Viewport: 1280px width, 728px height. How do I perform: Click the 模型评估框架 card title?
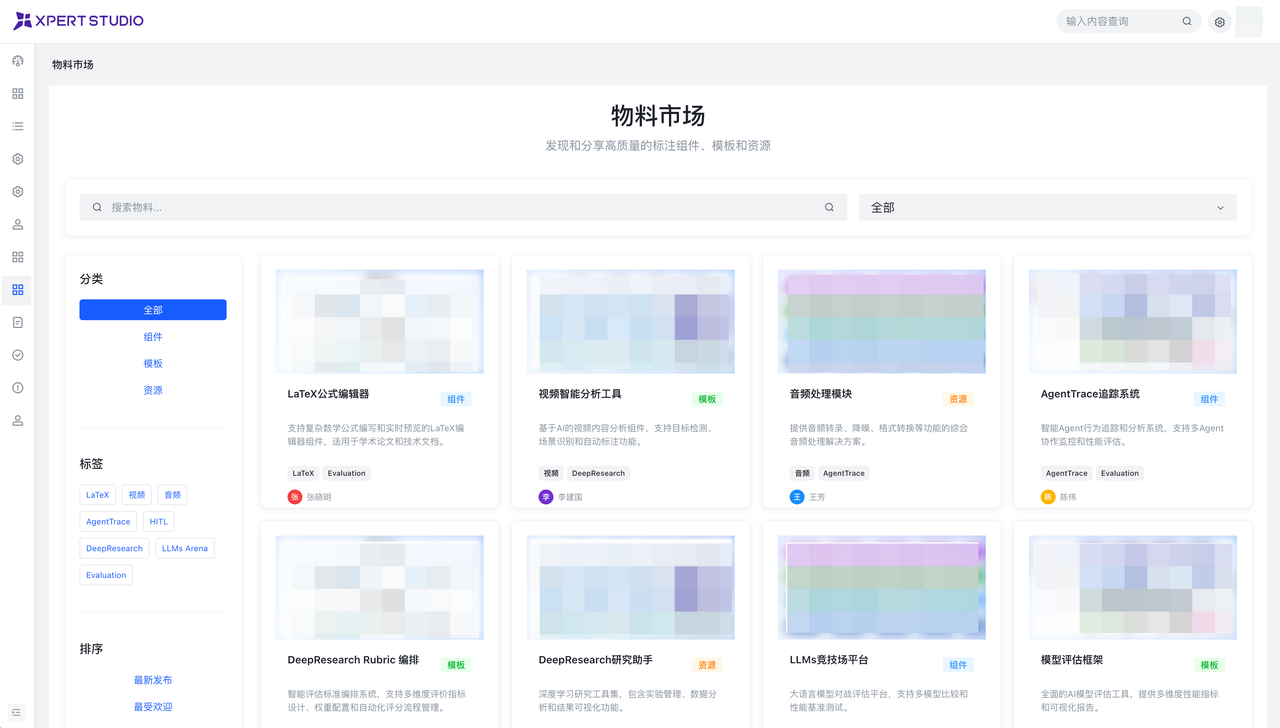click(x=1072, y=660)
